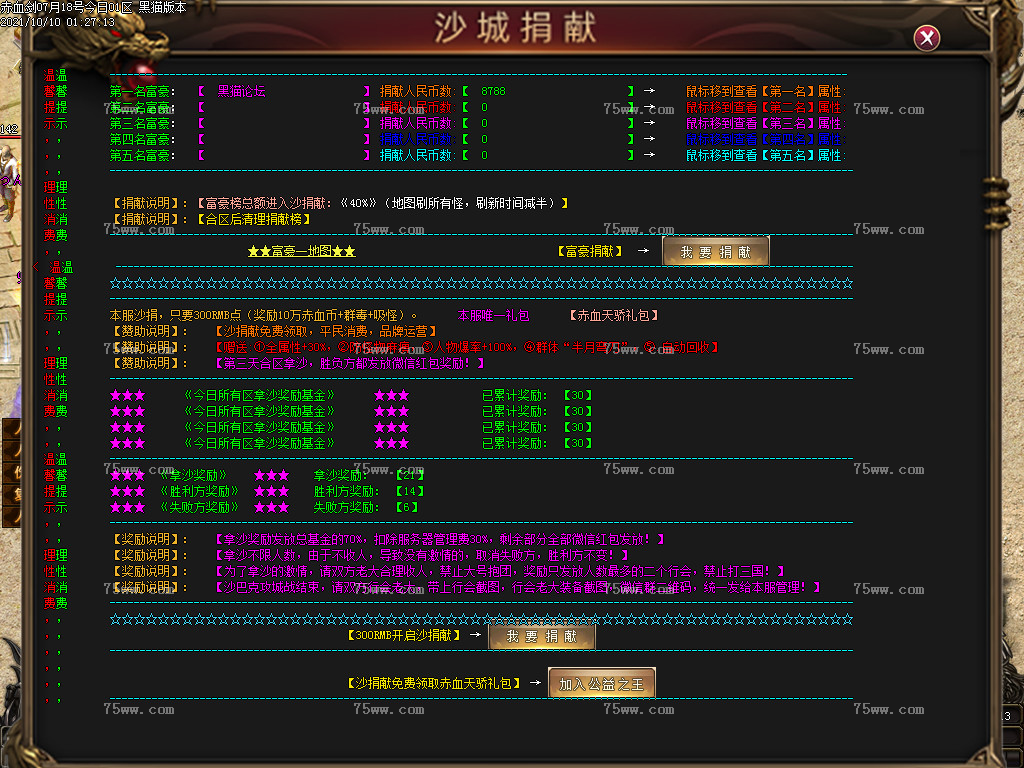Click 失败方奖励 value 【6】
Viewport: 1024px width, 768px height.
(x=406, y=507)
